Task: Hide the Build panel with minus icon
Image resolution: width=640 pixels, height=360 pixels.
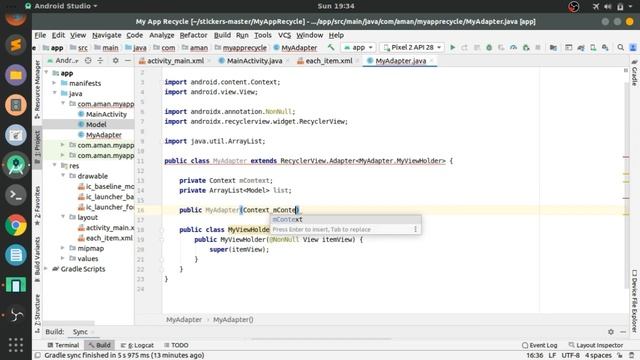Action: click(x=623, y=332)
